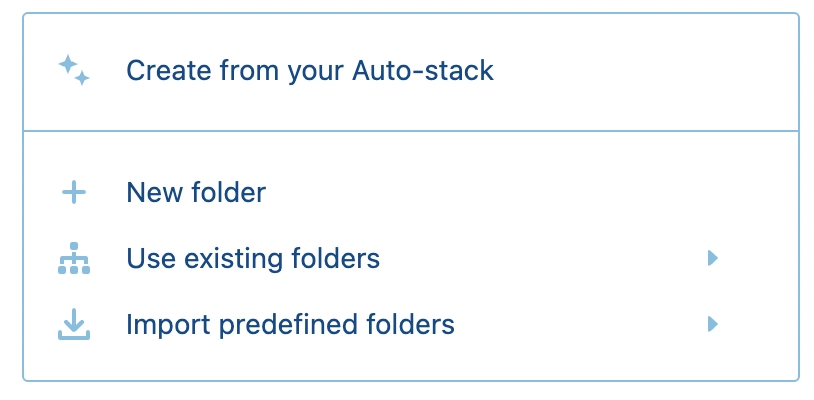Click the "Use existing folders" text label

pos(253,259)
